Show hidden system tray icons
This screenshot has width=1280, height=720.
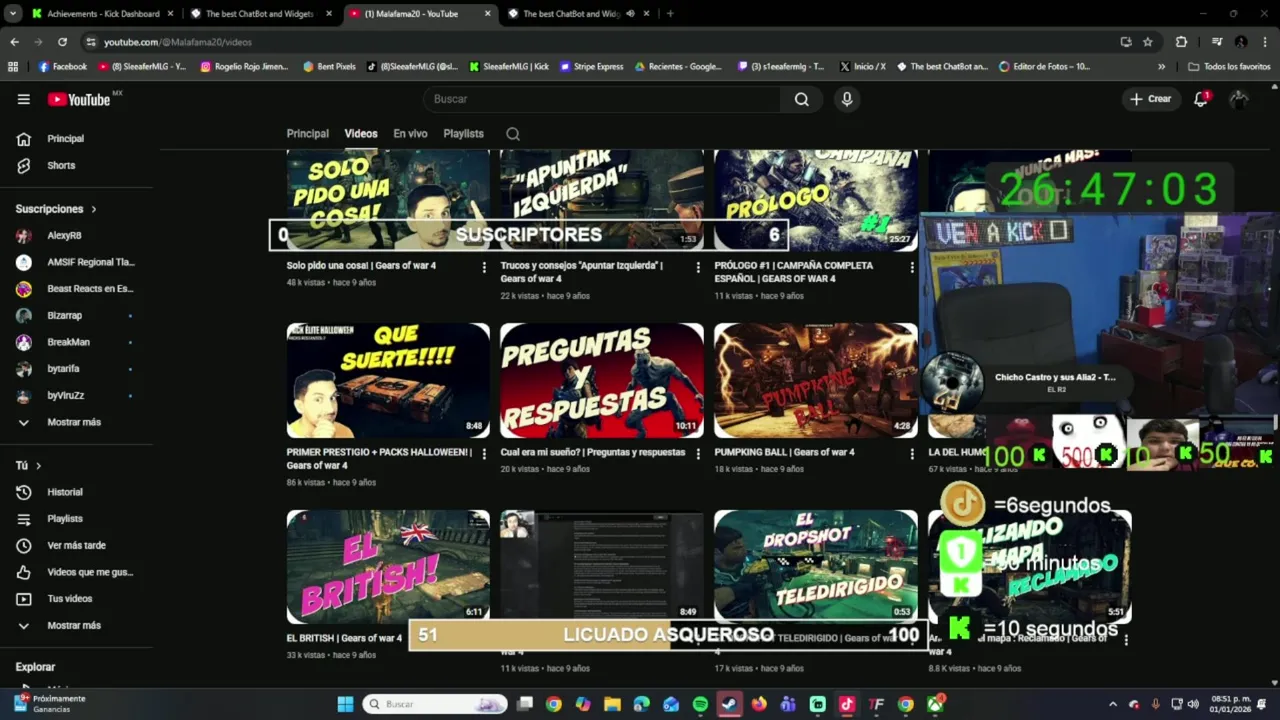tap(1113, 704)
